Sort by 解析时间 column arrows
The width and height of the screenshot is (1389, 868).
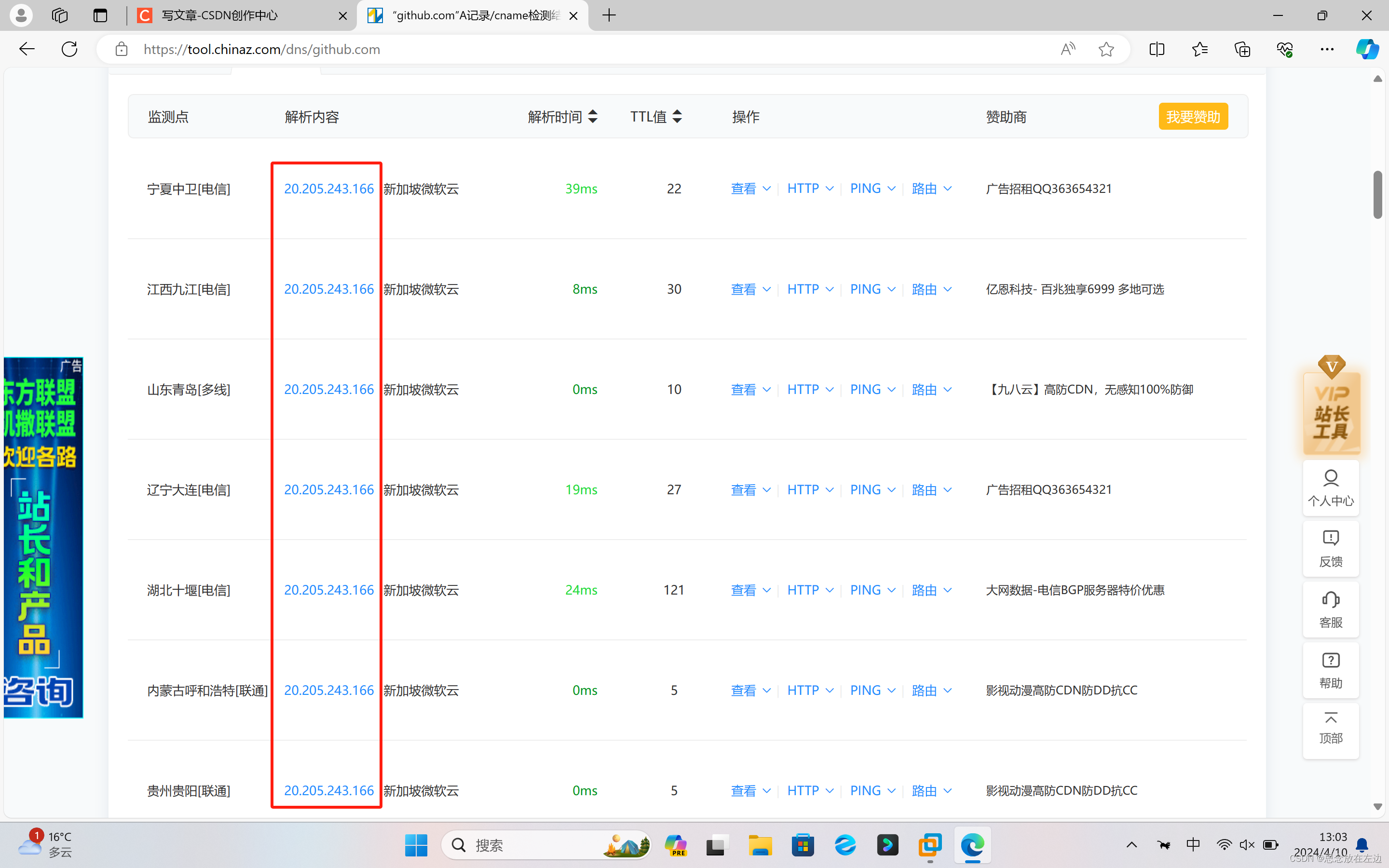click(x=593, y=117)
